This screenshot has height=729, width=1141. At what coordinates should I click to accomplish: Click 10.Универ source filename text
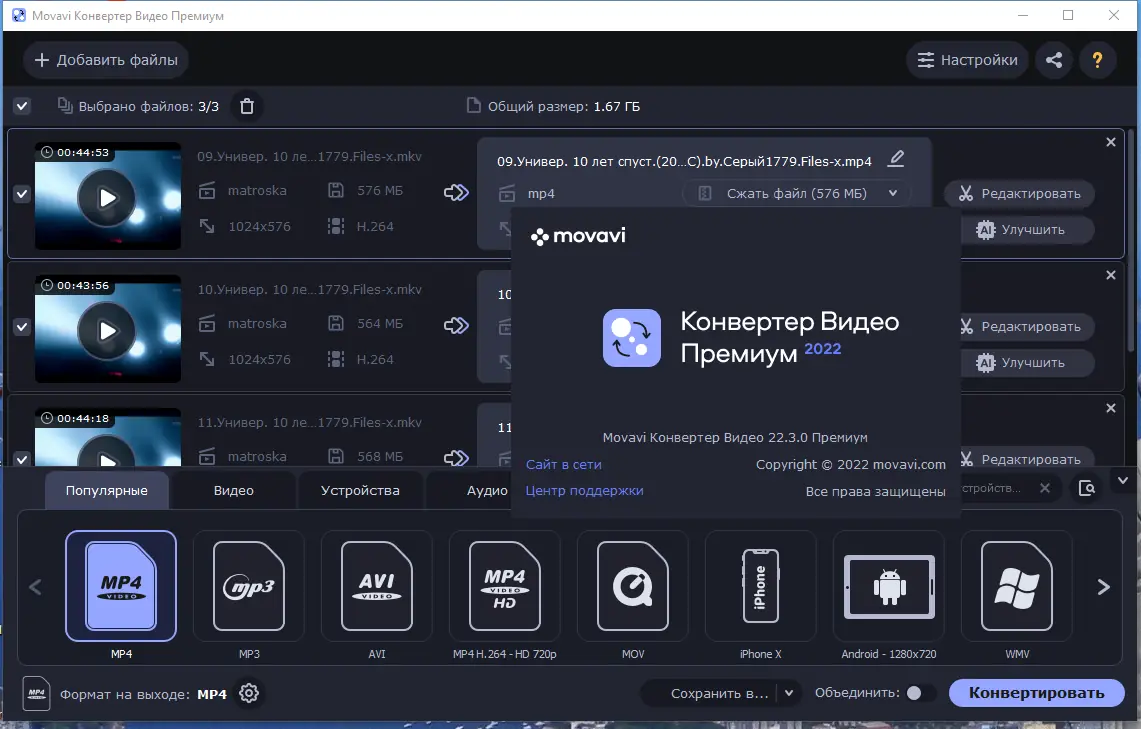coord(309,290)
